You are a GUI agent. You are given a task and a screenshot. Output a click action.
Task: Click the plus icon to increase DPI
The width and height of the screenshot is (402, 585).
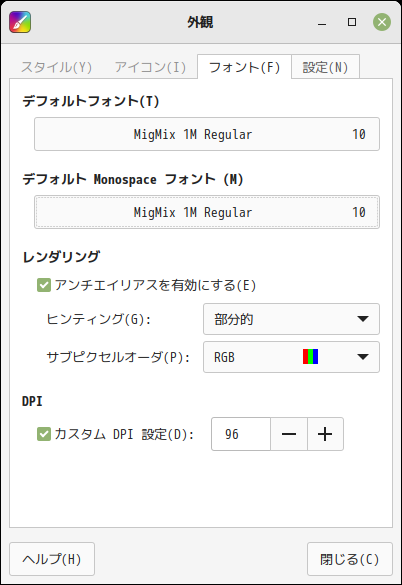pyautogui.click(x=325, y=434)
